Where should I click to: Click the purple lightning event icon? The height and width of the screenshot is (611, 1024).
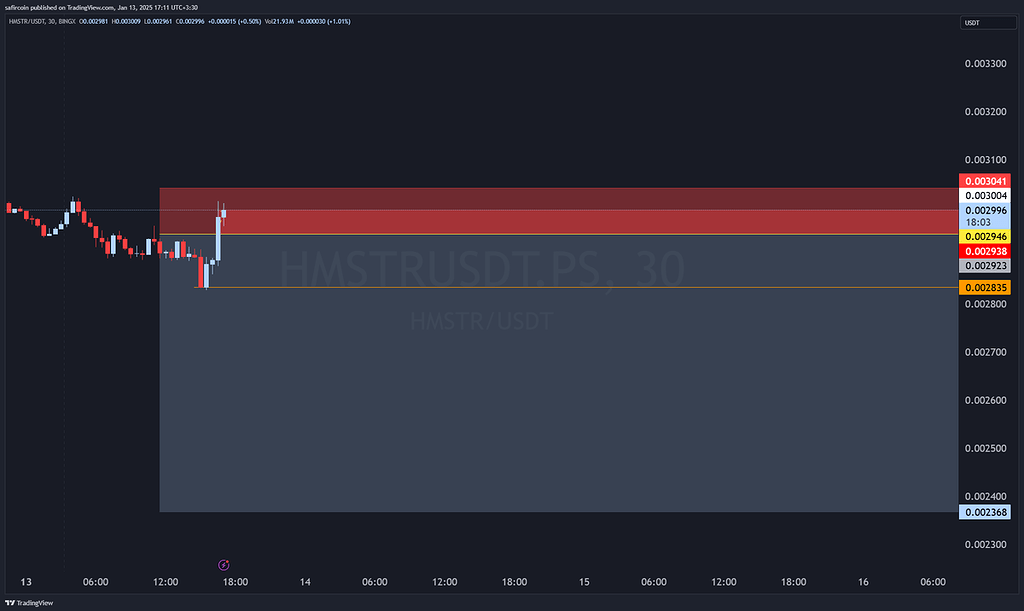coord(224,566)
